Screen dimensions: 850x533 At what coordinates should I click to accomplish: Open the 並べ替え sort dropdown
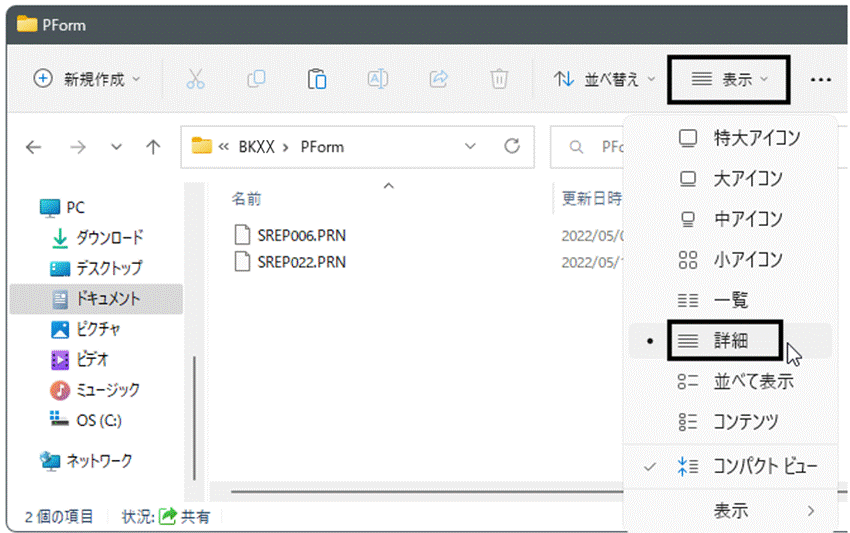[604, 79]
